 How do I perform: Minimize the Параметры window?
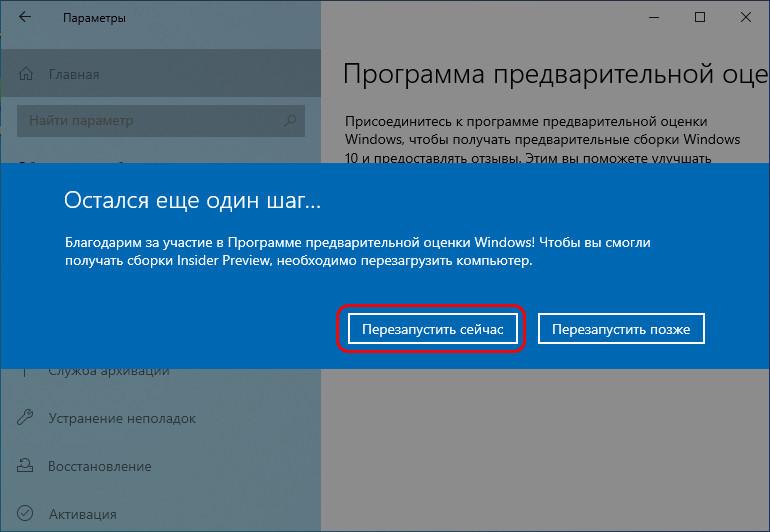click(x=654, y=17)
